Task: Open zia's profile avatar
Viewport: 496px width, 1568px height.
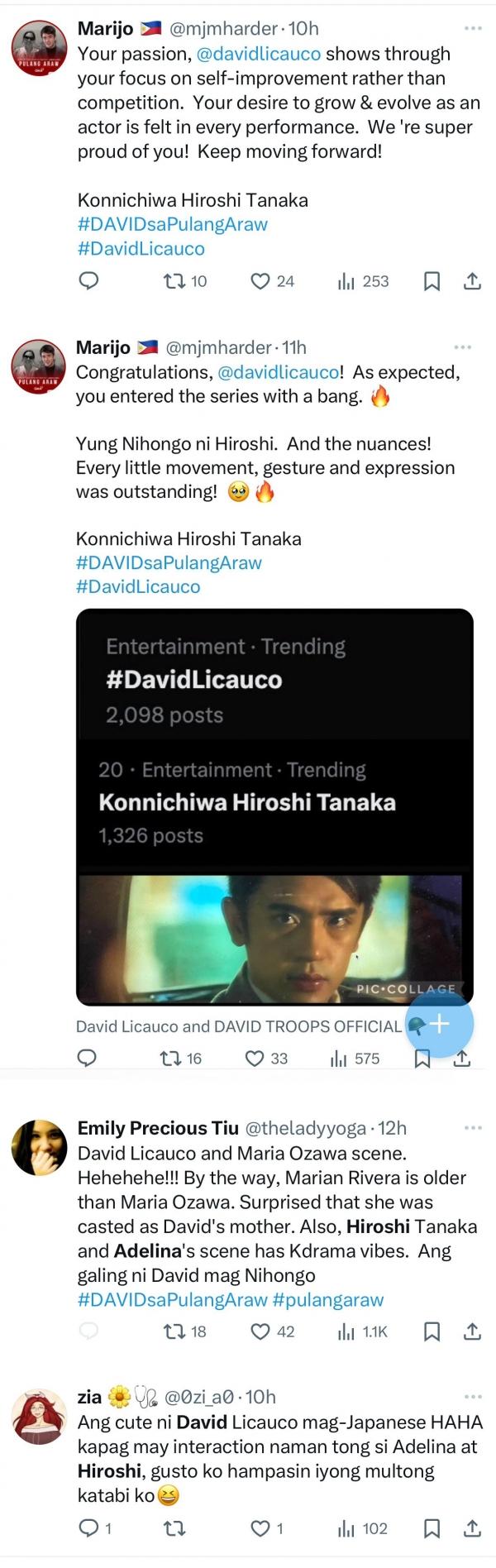Action: tap(39, 1417)
